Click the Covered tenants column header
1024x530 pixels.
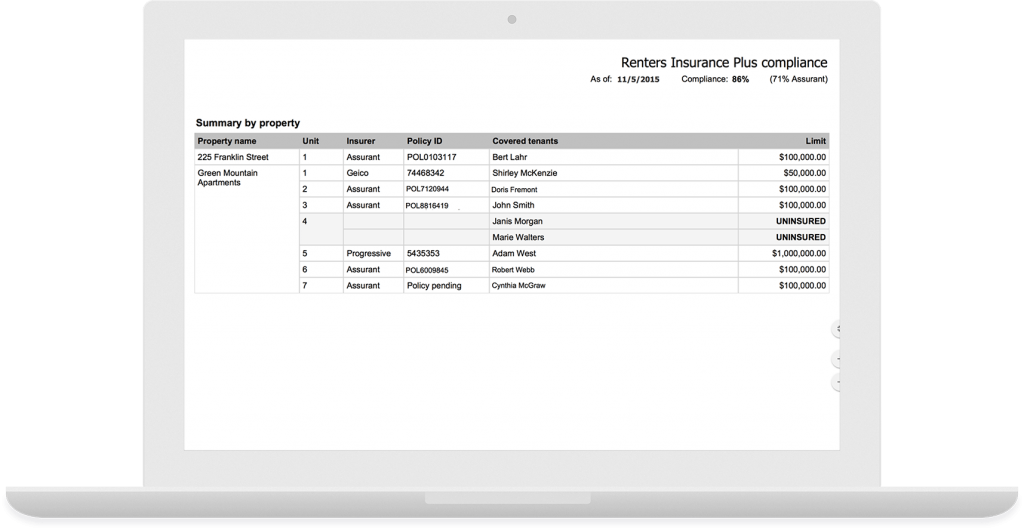pos(525,141)
